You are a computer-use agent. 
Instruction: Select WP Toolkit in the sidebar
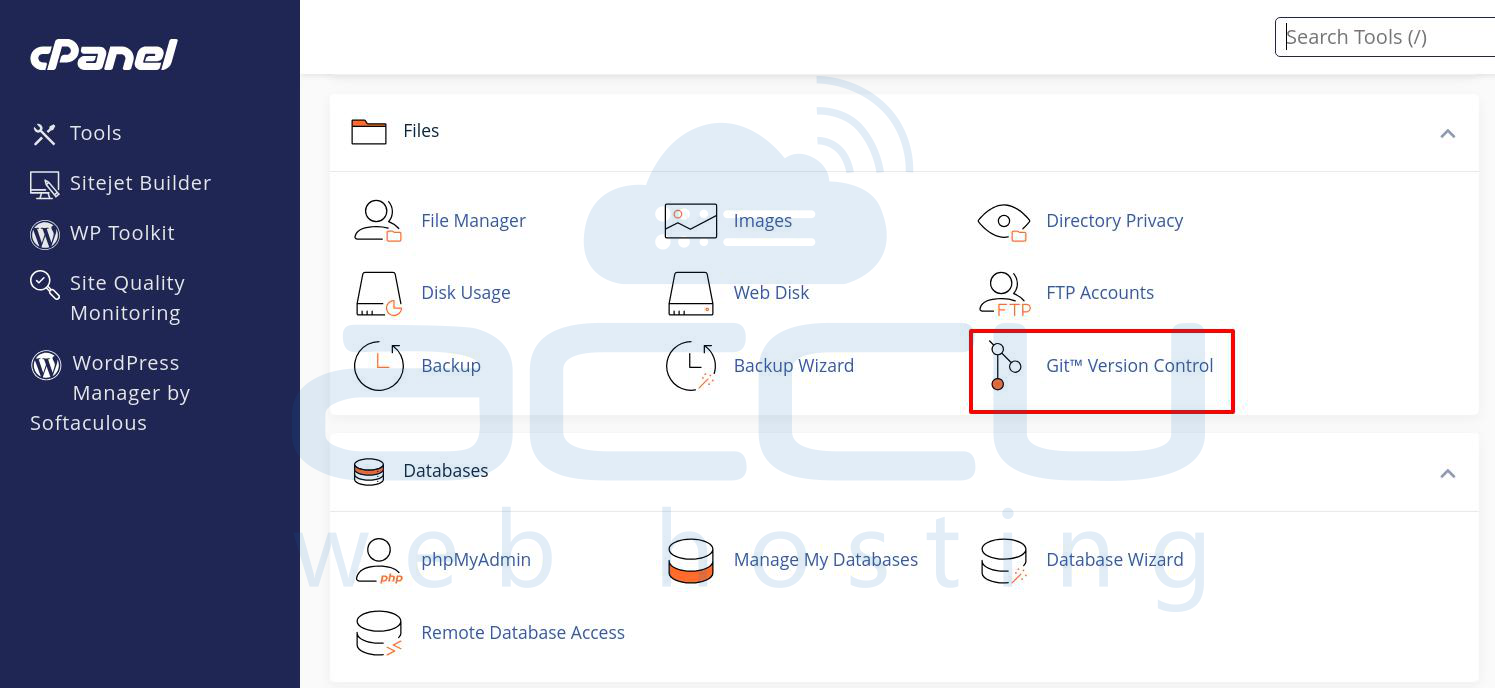click(122, 233)
